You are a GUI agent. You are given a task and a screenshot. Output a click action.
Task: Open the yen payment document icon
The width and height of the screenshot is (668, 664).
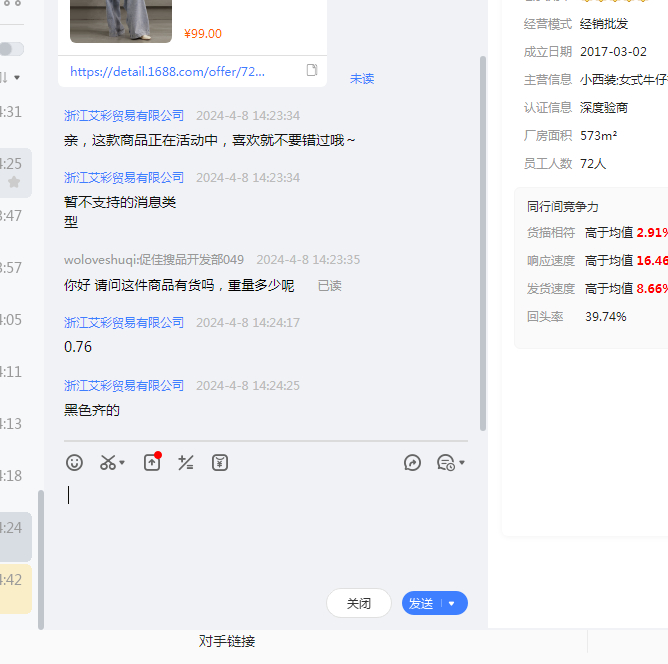(x=220, y=463)
